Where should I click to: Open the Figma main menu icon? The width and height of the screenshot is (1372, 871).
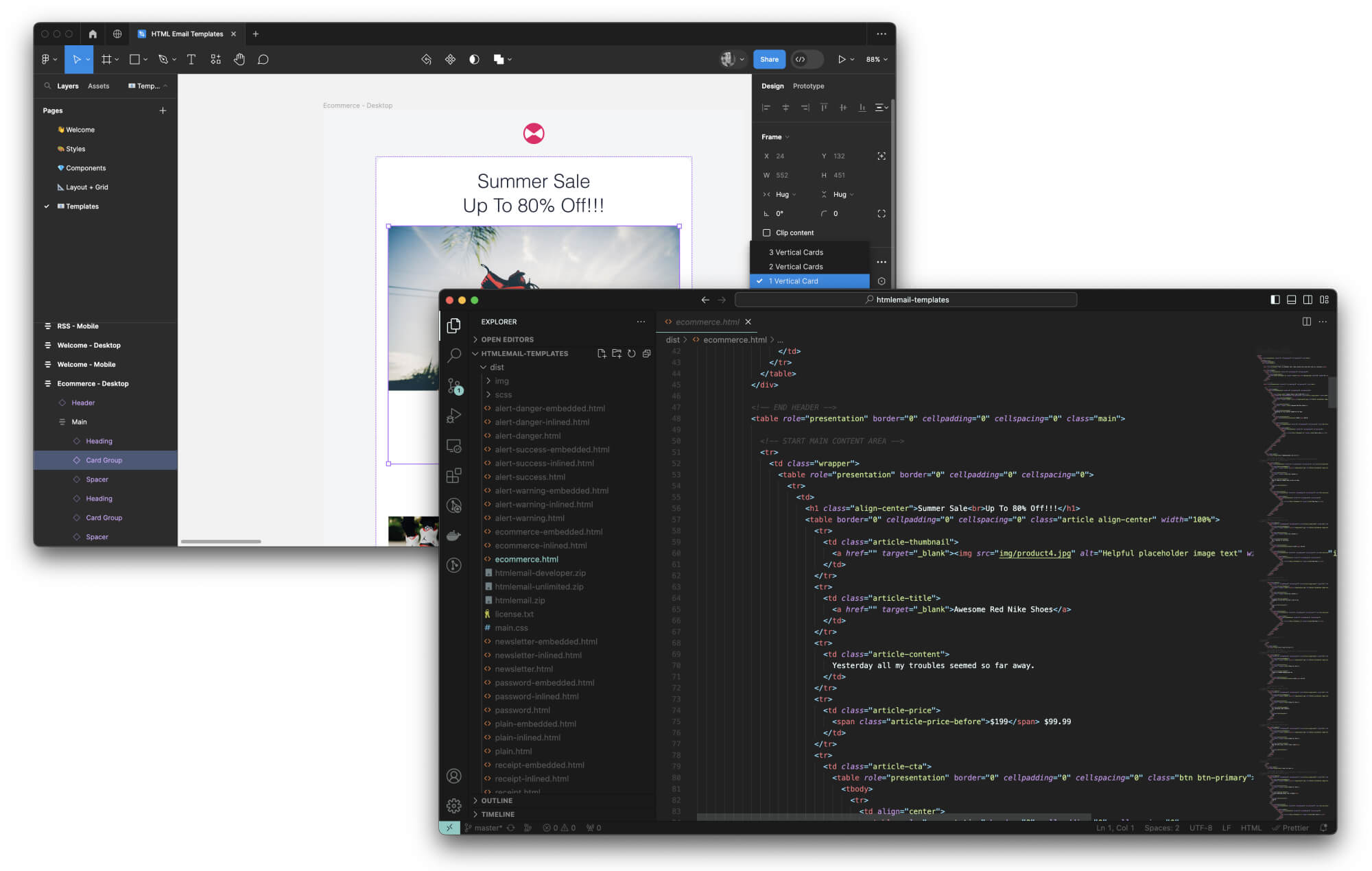(x=46, y=60)
